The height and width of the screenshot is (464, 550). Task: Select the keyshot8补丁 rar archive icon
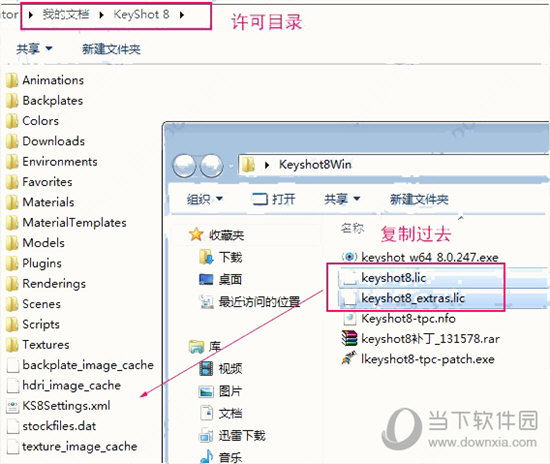[349, 338]
